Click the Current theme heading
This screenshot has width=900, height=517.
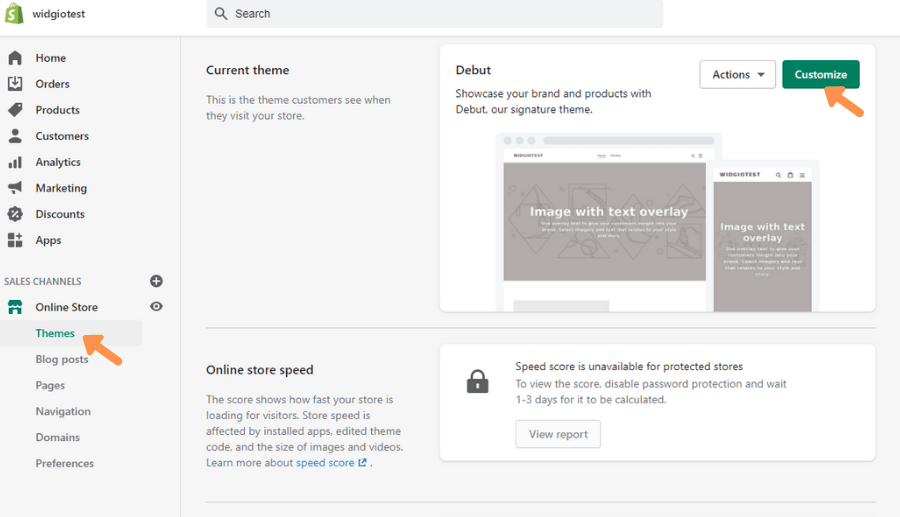point(247,70)
